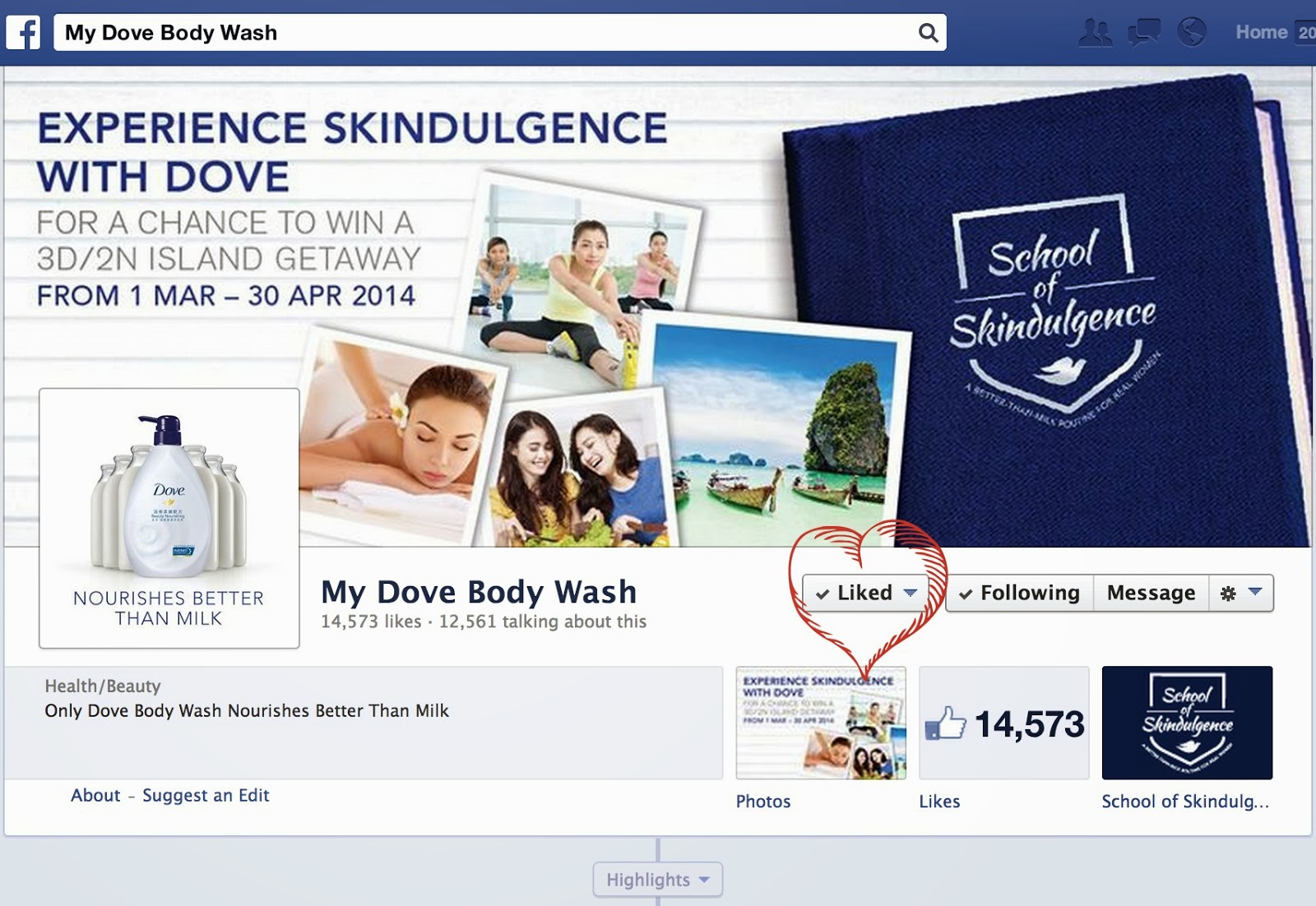Click the gear icon beside Message
1316x906 pixels.
point(1228,594)
